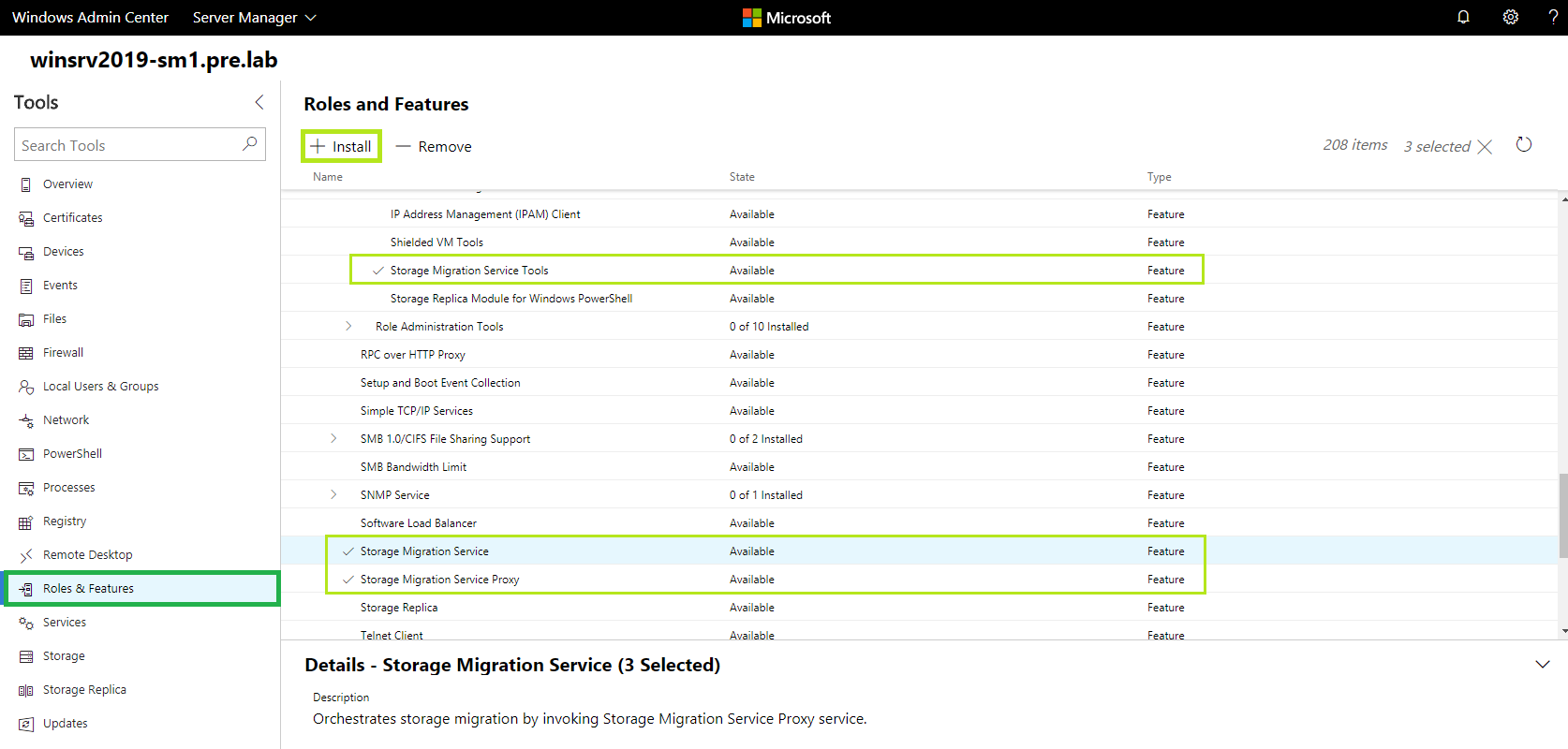Viewport: 1568px width, 749px height.
Task: Expand Role Administration Tools row
Action: [348, 326]
